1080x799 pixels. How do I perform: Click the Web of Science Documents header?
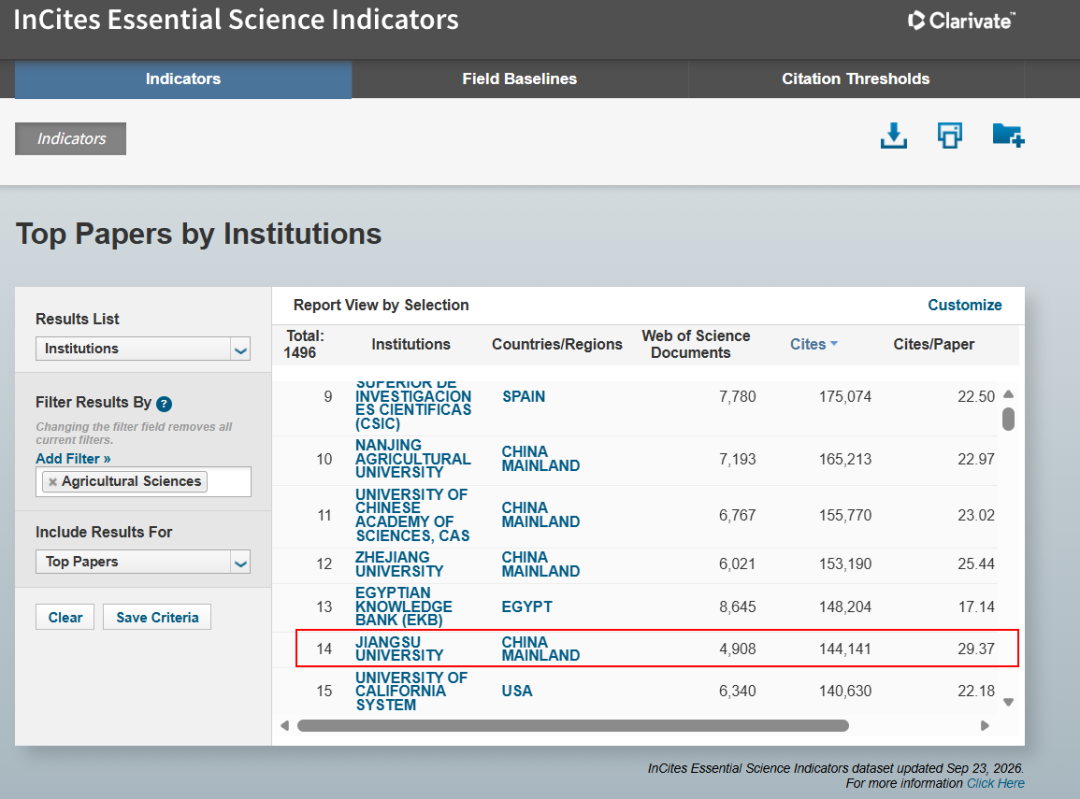tap(696, 344)
